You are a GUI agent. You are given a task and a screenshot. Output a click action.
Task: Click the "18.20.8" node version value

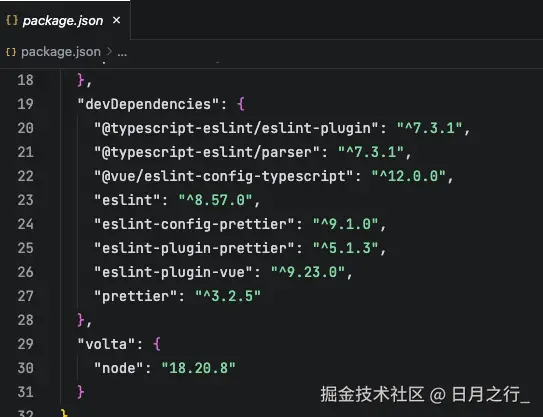click(198, 368)
